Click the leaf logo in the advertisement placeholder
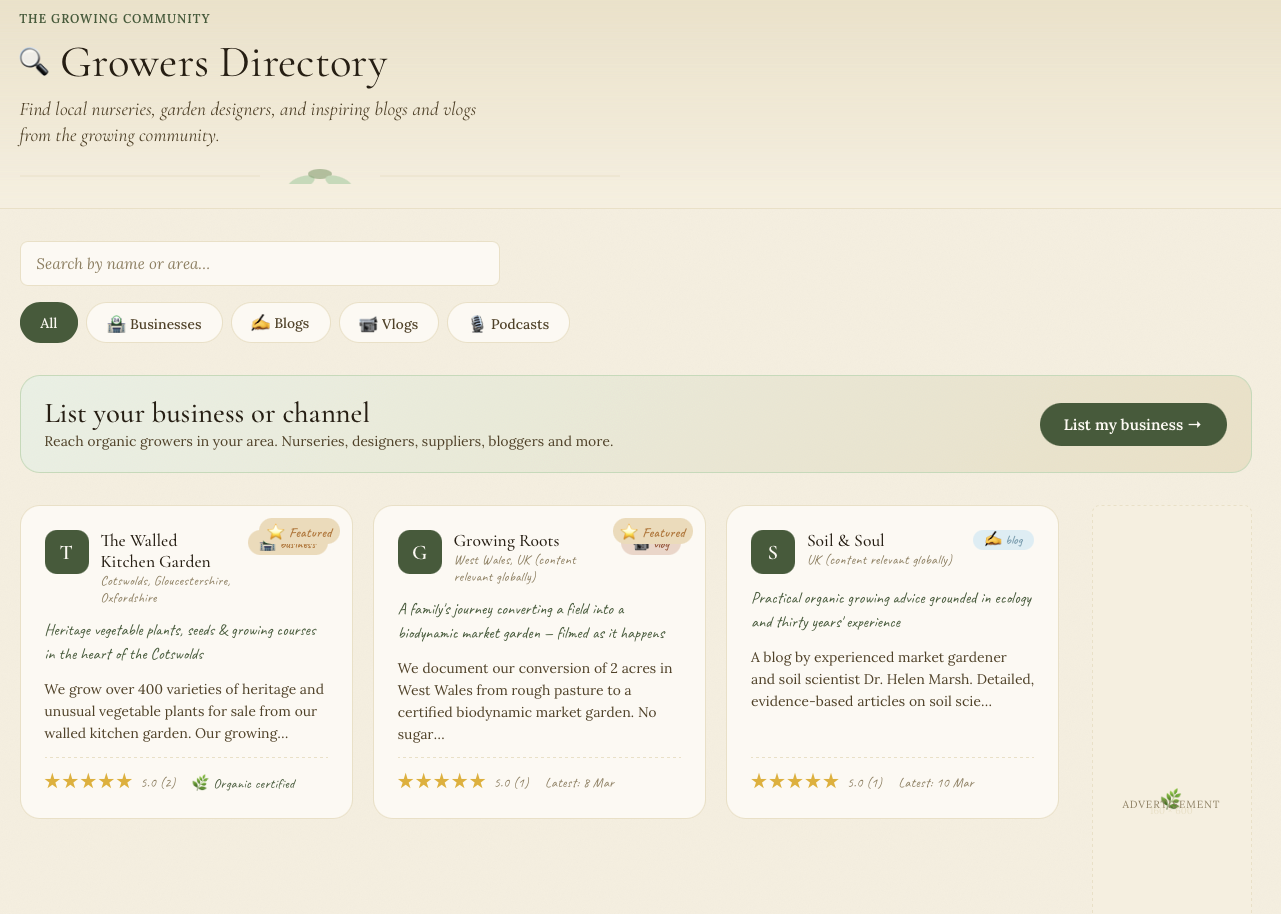This screenshot has width=1281, height=914. [1170, 798]
